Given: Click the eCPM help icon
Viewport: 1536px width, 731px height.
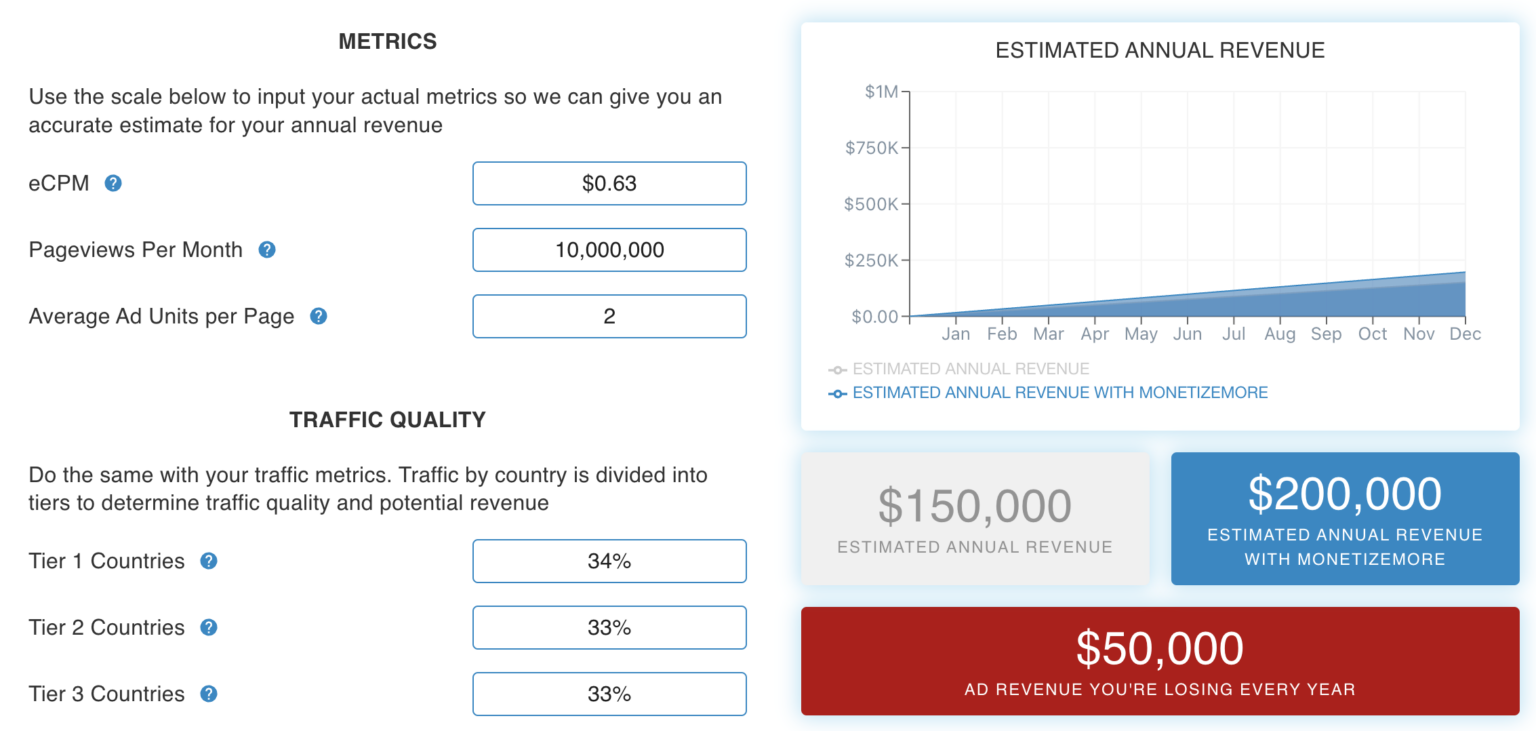Looking at the screenshot, I should 112,183.
